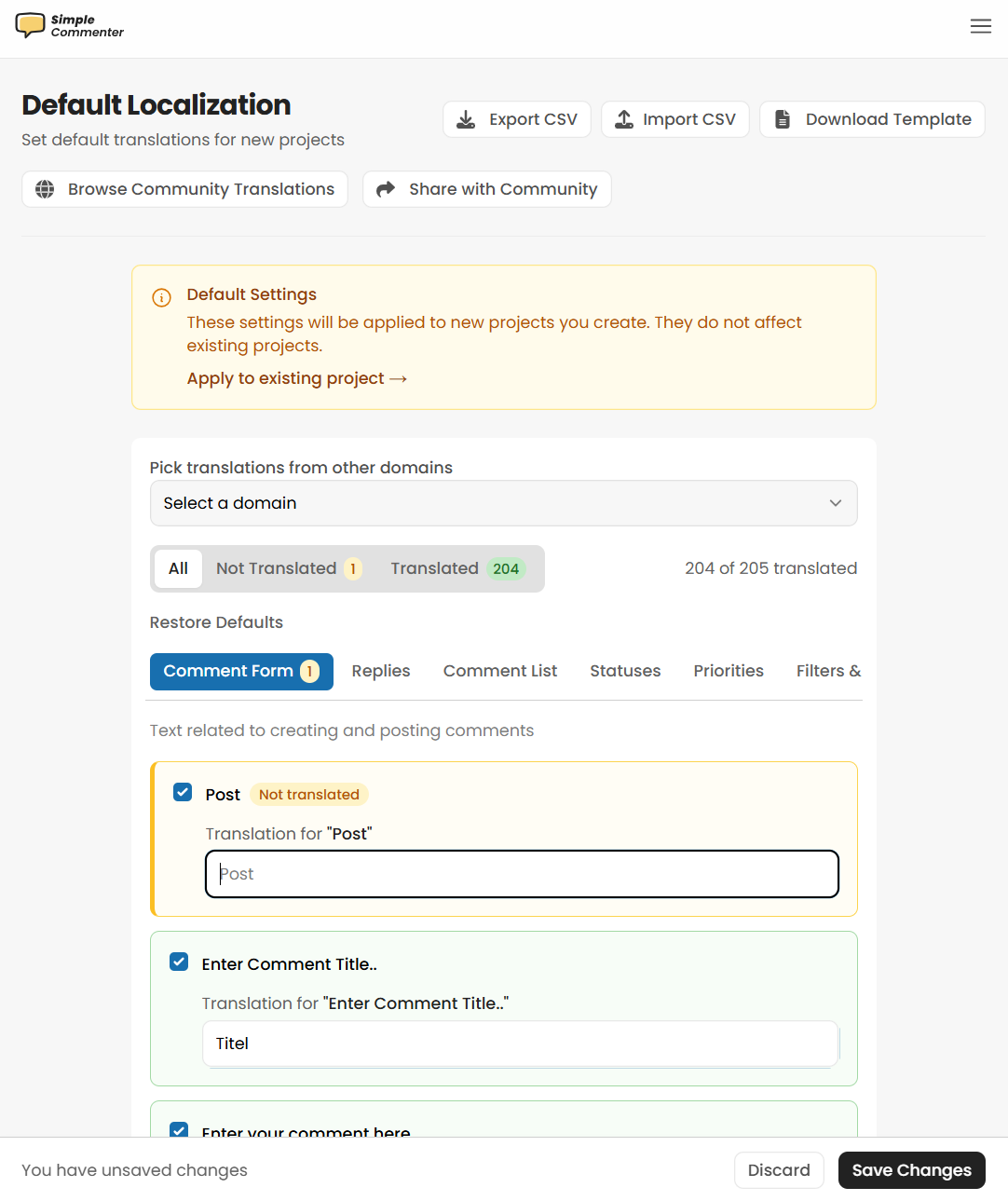This screenshot has width=1008, height=1201.
Task: Click the info icon in Default Settings
Action: (161, 298)
